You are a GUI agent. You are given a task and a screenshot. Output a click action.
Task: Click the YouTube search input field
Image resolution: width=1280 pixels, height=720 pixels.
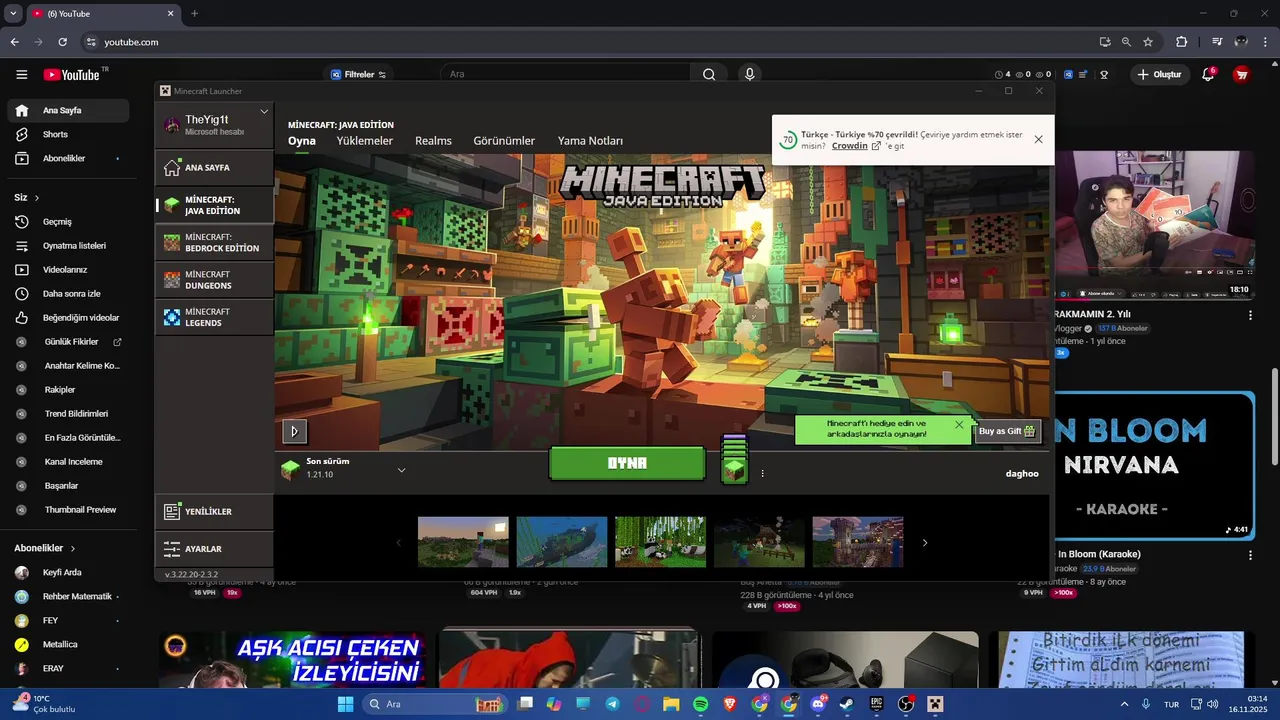coord(565,74)
